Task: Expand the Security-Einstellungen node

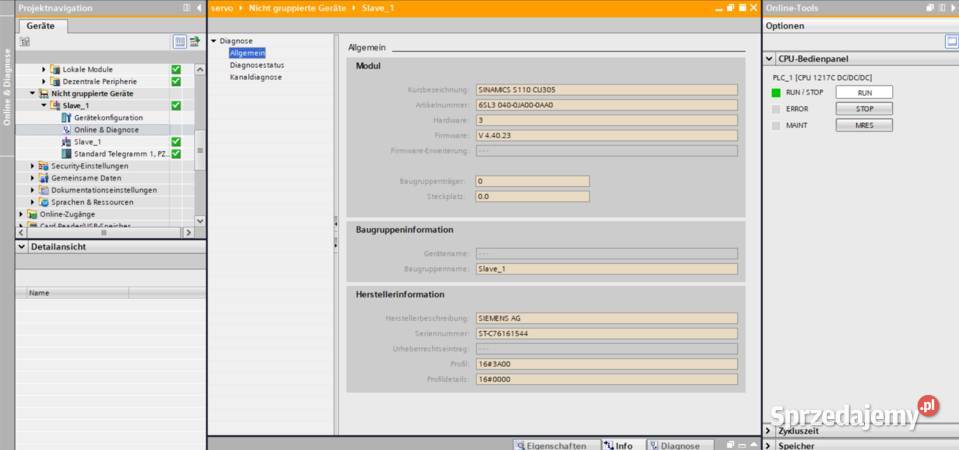Action: tap(32, 166)
